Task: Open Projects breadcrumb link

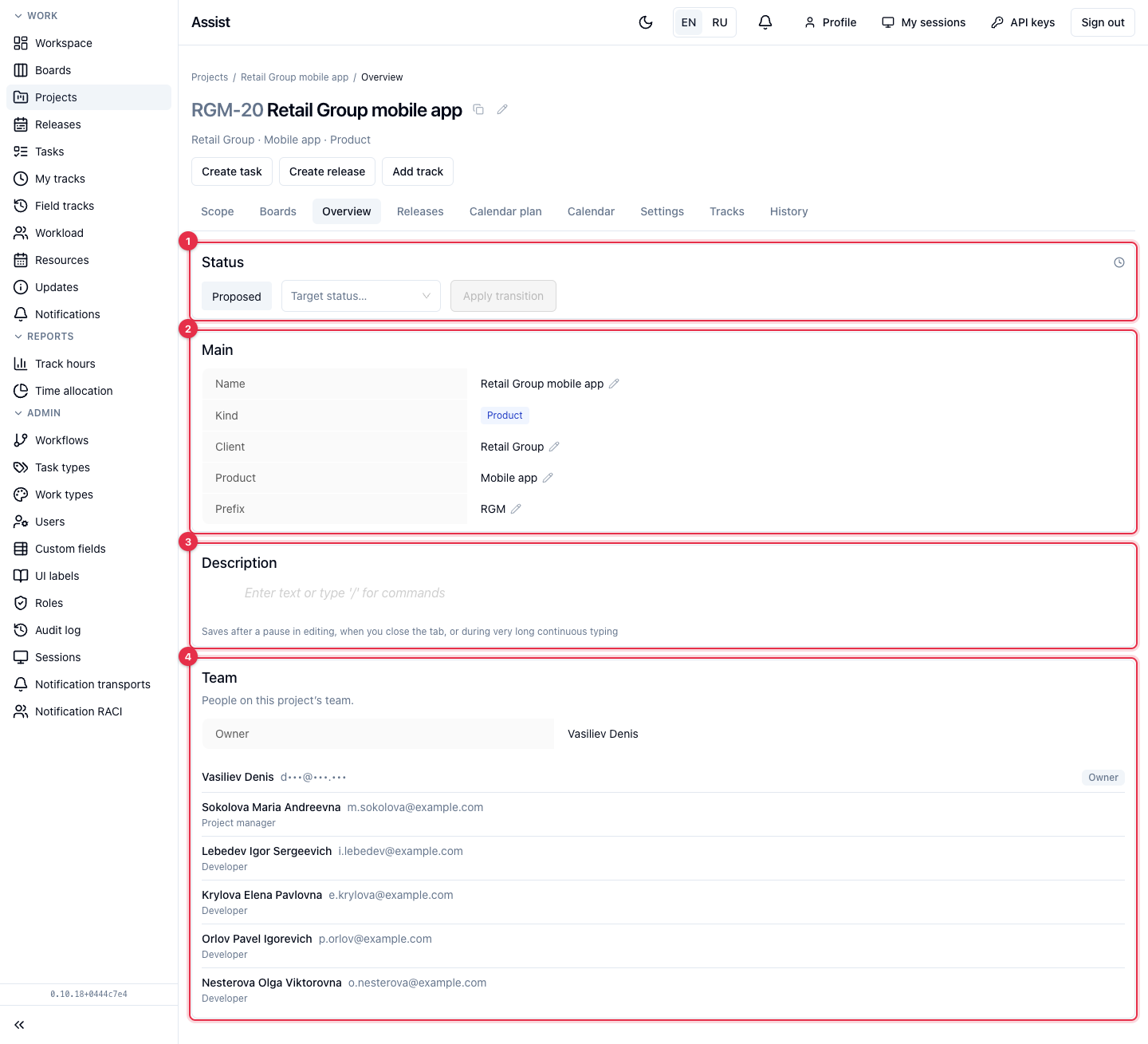Action: pos(210,77)
